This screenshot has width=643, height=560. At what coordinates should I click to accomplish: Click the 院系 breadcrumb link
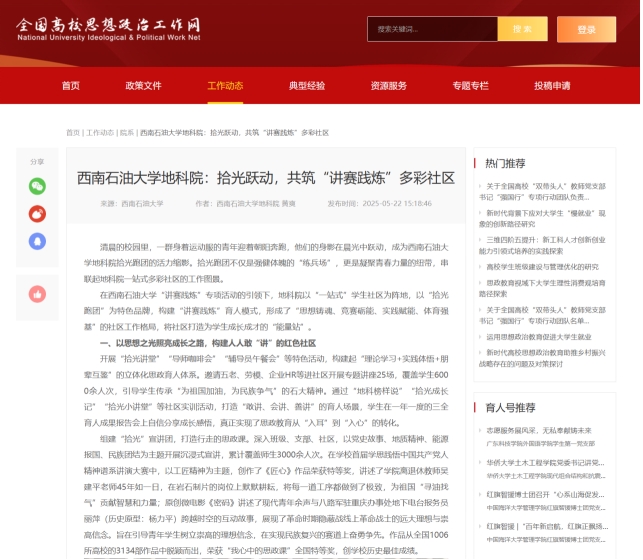(127, 132)
